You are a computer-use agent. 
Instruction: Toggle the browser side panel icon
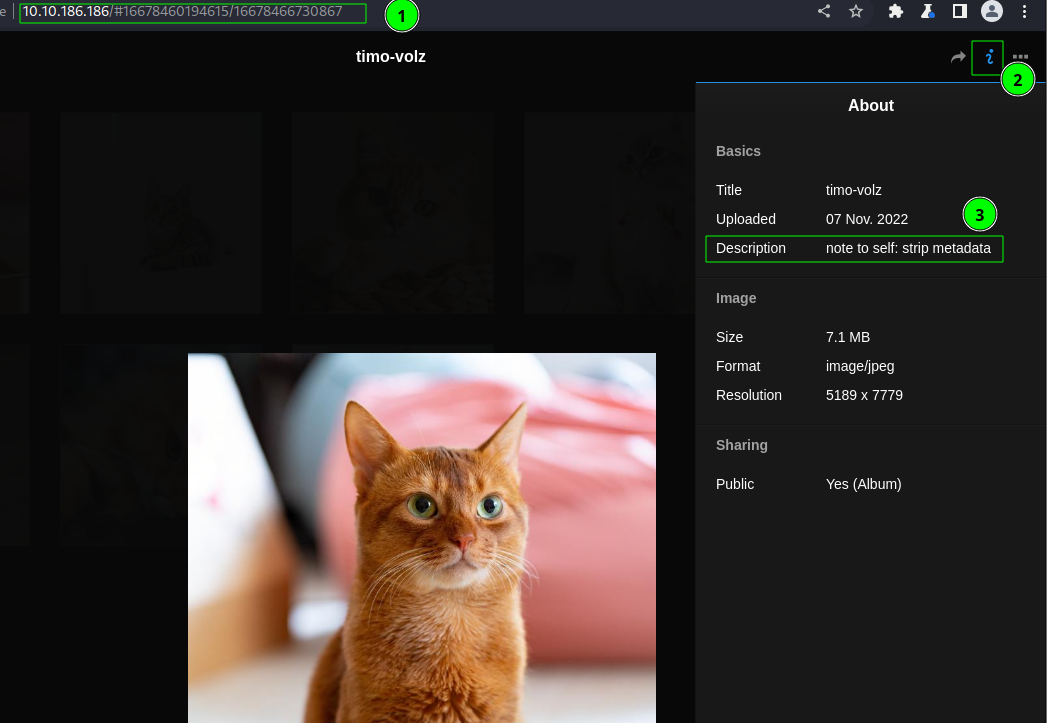960,11
